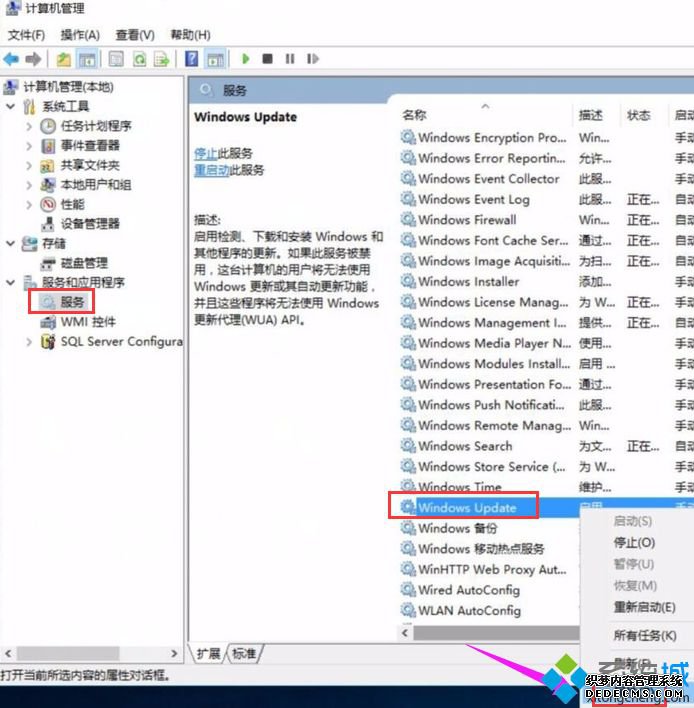The width and height of the screenshot is (694, 708).
Task: Open 设备管理器 in the tree
Action: pyautogui.click(x=89, y=223)
